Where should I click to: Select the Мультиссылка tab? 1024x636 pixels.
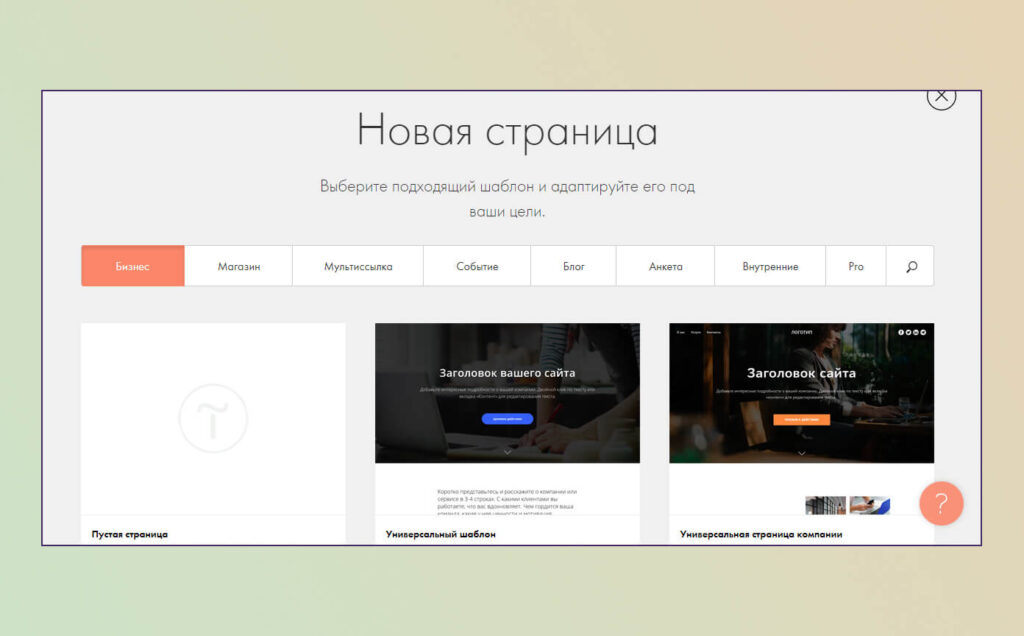point(358,266)
